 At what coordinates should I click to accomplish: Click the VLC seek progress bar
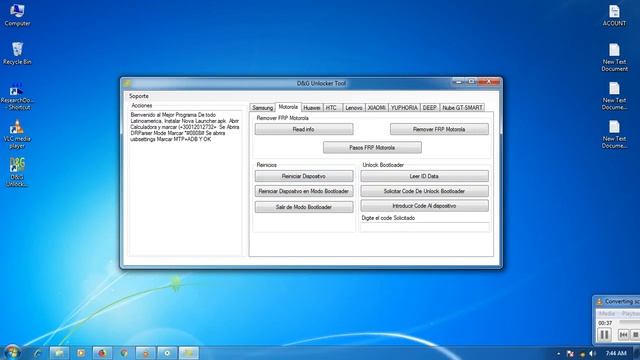pyautogui.click(x=629, y=322)
